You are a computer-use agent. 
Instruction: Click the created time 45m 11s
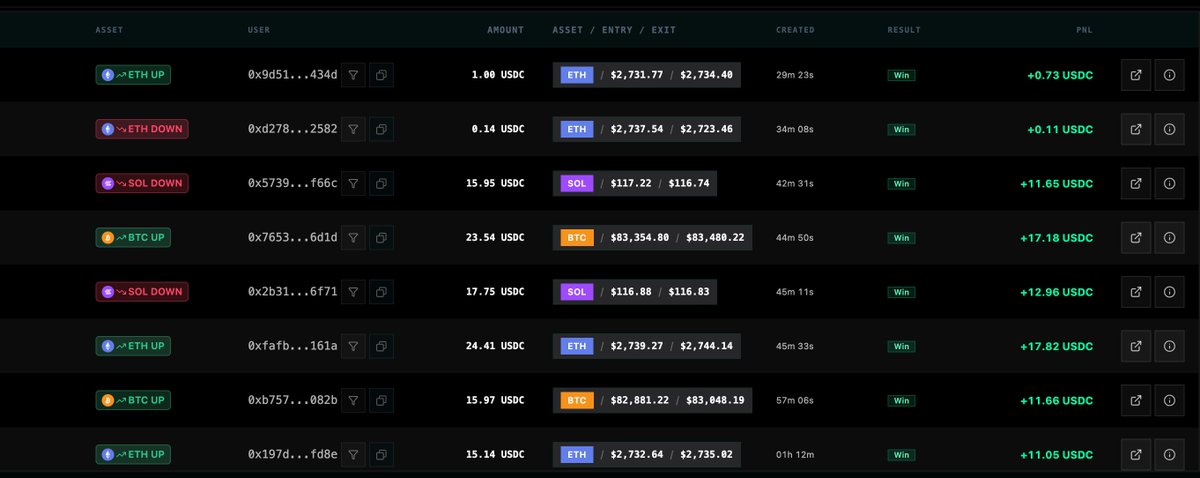pyautogui.click(x=797, y=292)
